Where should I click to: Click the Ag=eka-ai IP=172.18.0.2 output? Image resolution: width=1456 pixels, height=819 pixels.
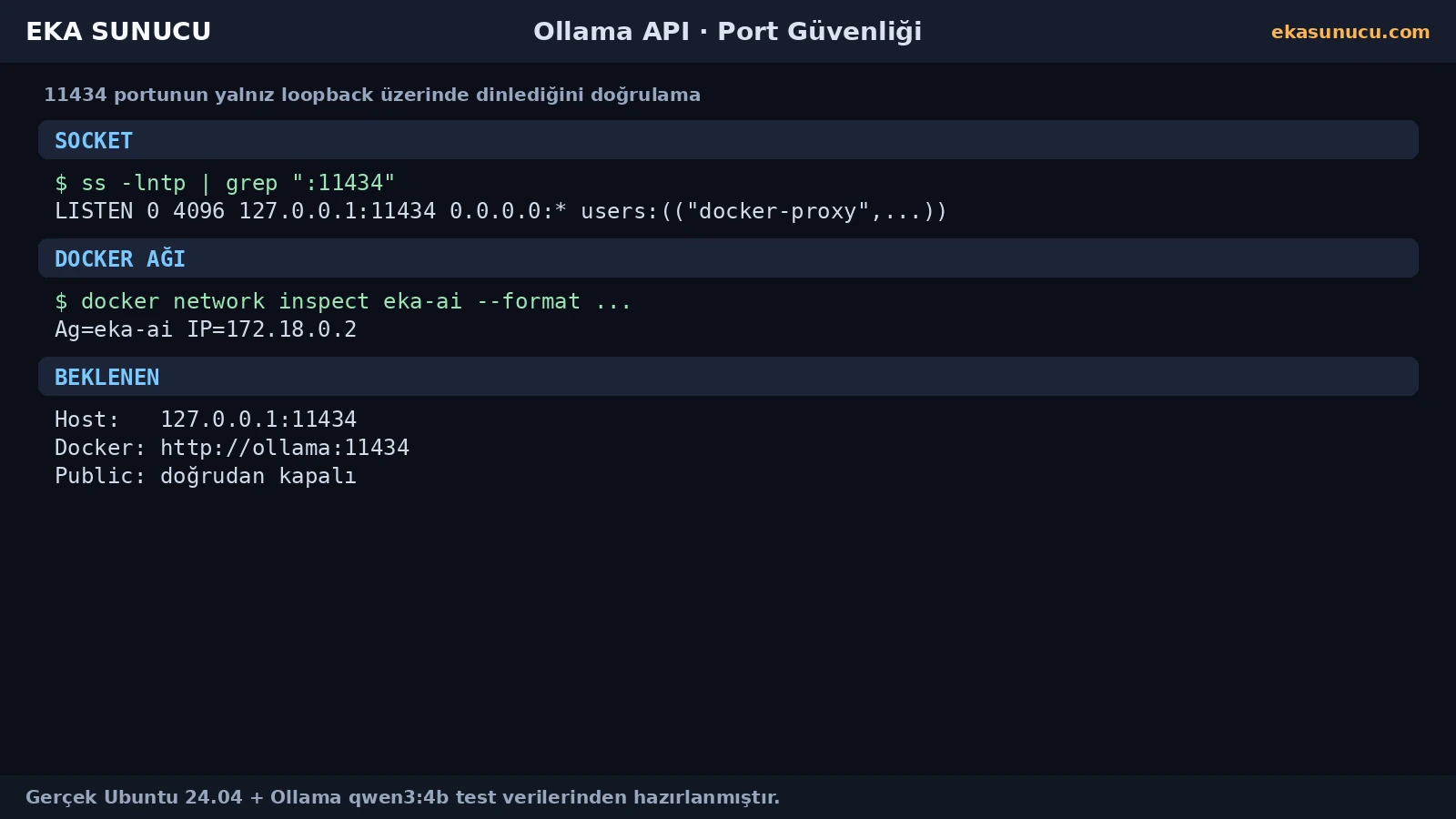click(x=206, y=329)
